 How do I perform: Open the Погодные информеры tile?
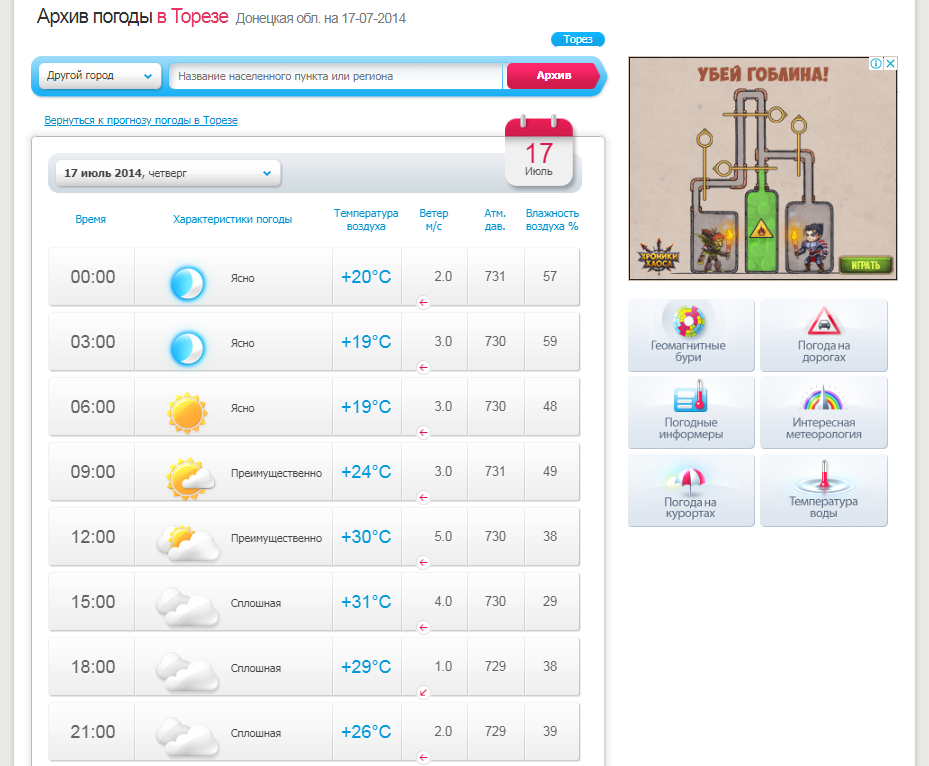point(691,412)
